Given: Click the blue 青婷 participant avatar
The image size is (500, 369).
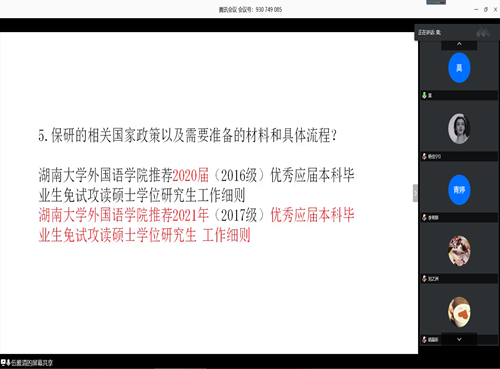Looking at the screenshot, I should coord(459,190).
